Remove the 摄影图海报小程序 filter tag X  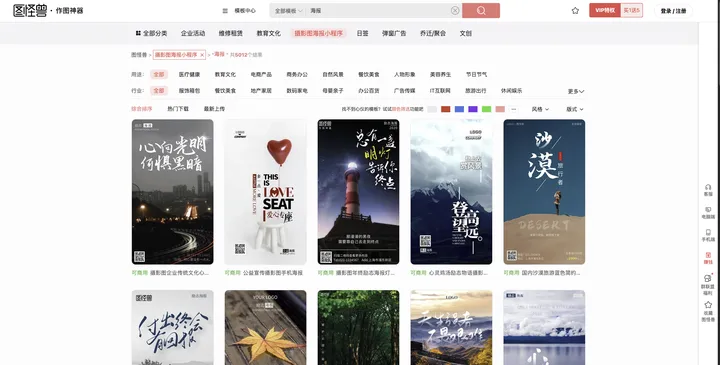tap(202, 55)
